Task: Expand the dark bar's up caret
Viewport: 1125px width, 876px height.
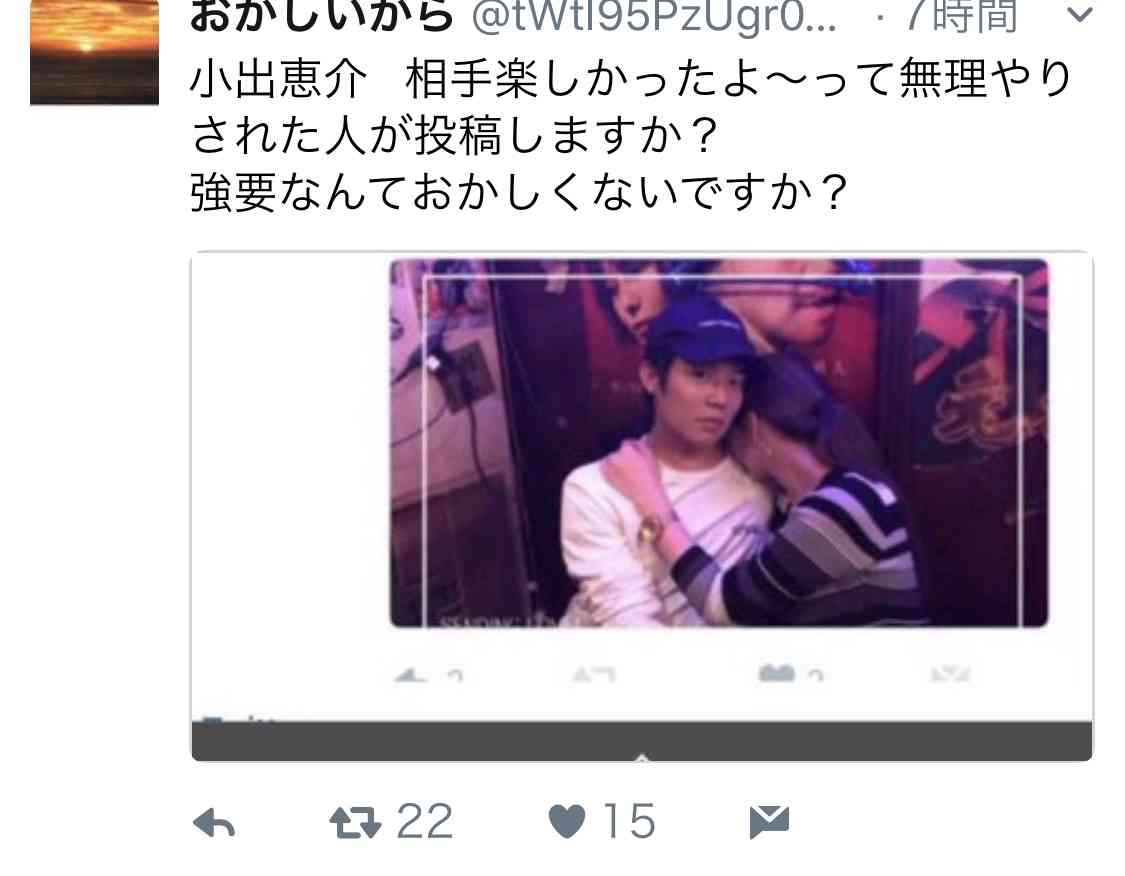Action: (642, 758)
